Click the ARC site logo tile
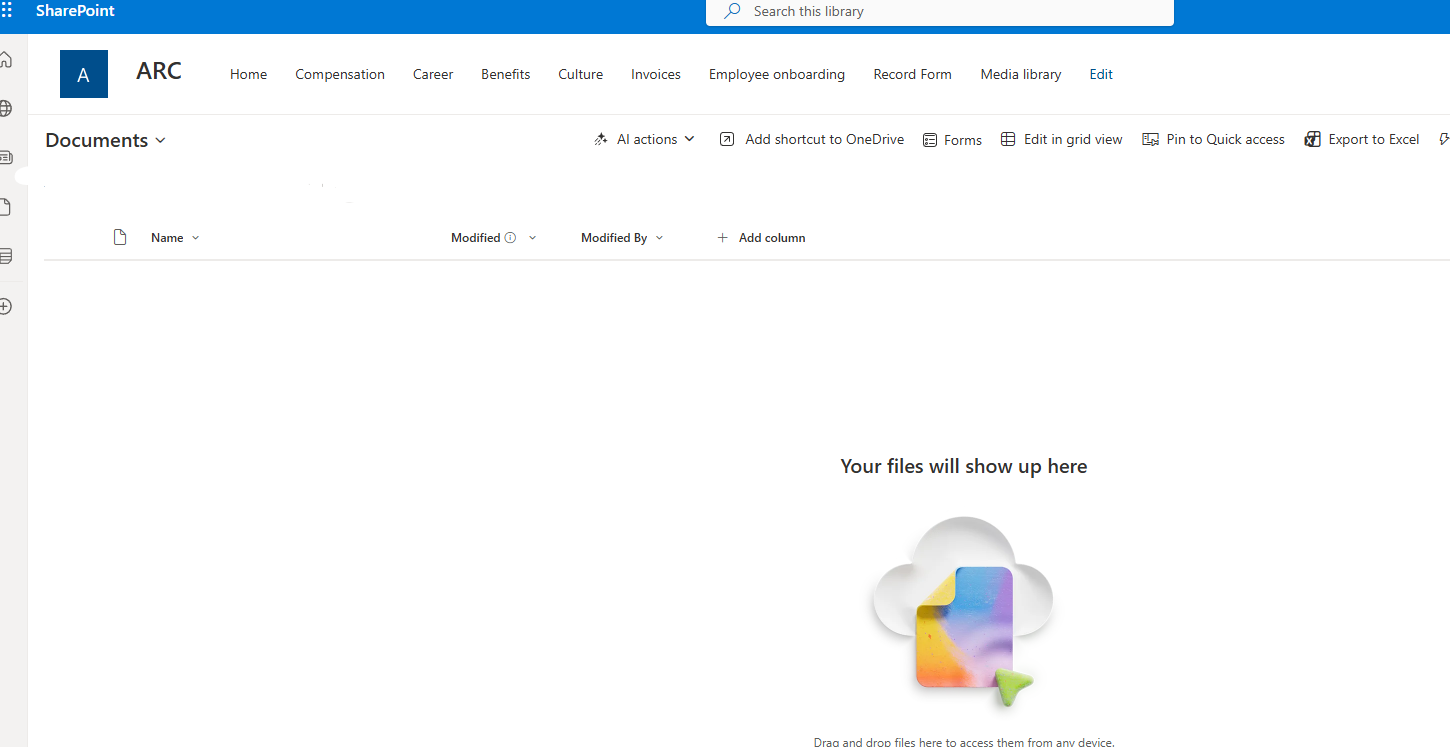 click(84, 74)
